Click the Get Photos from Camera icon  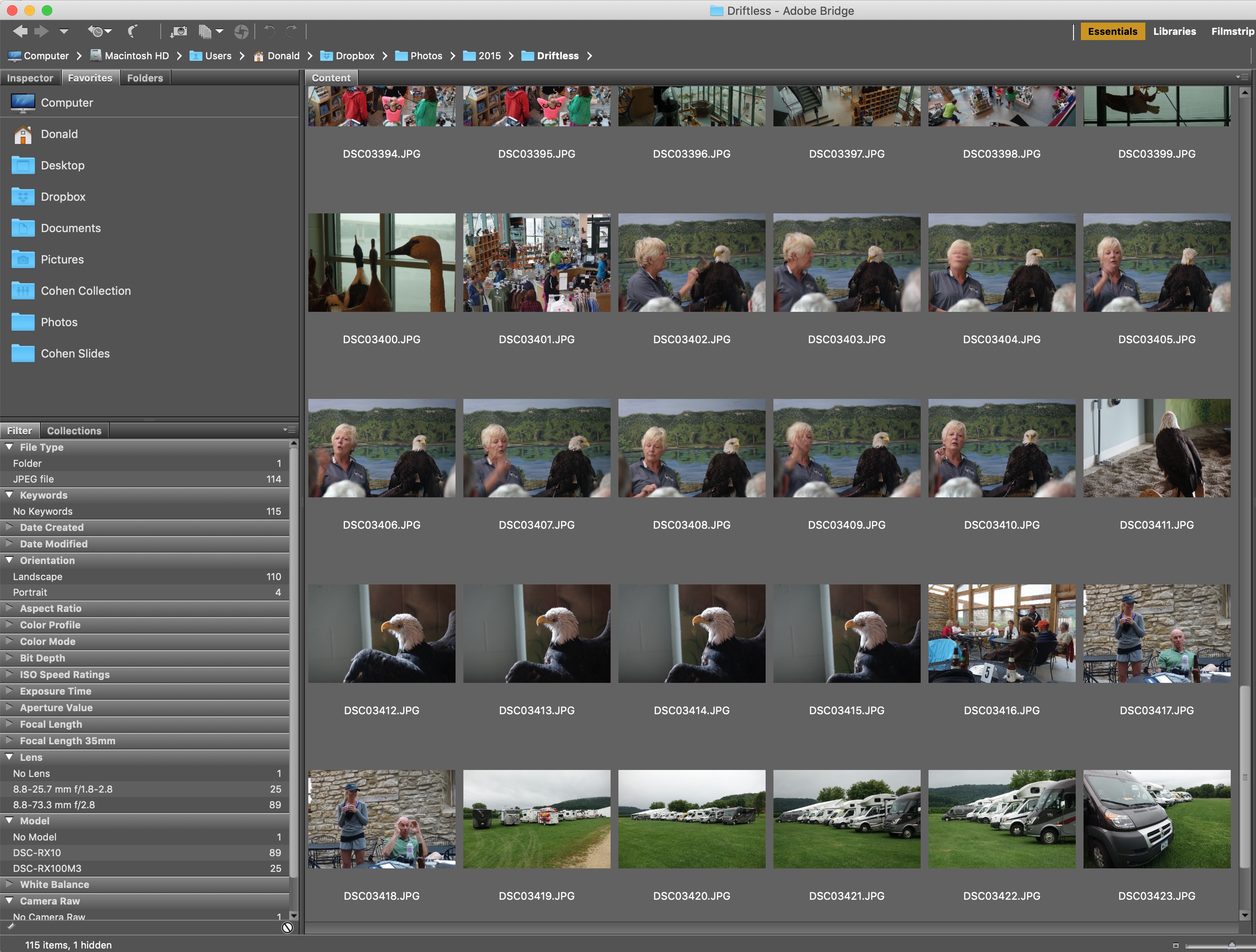click(178, 31)
